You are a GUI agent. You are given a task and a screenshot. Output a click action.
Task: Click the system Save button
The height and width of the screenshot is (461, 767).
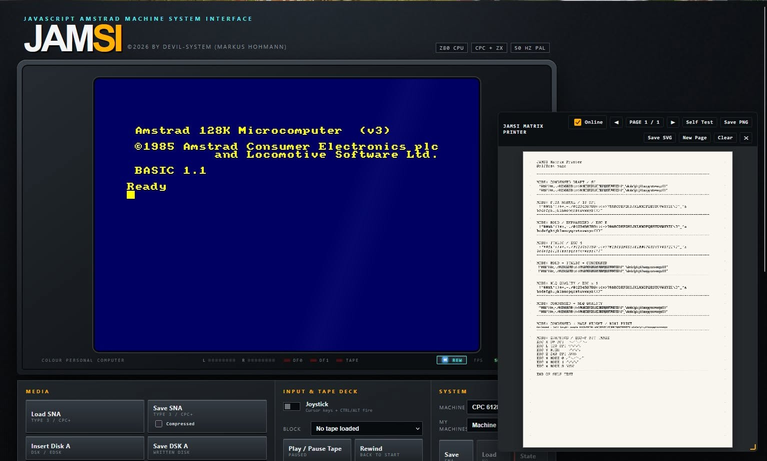(x=456, y=451)
